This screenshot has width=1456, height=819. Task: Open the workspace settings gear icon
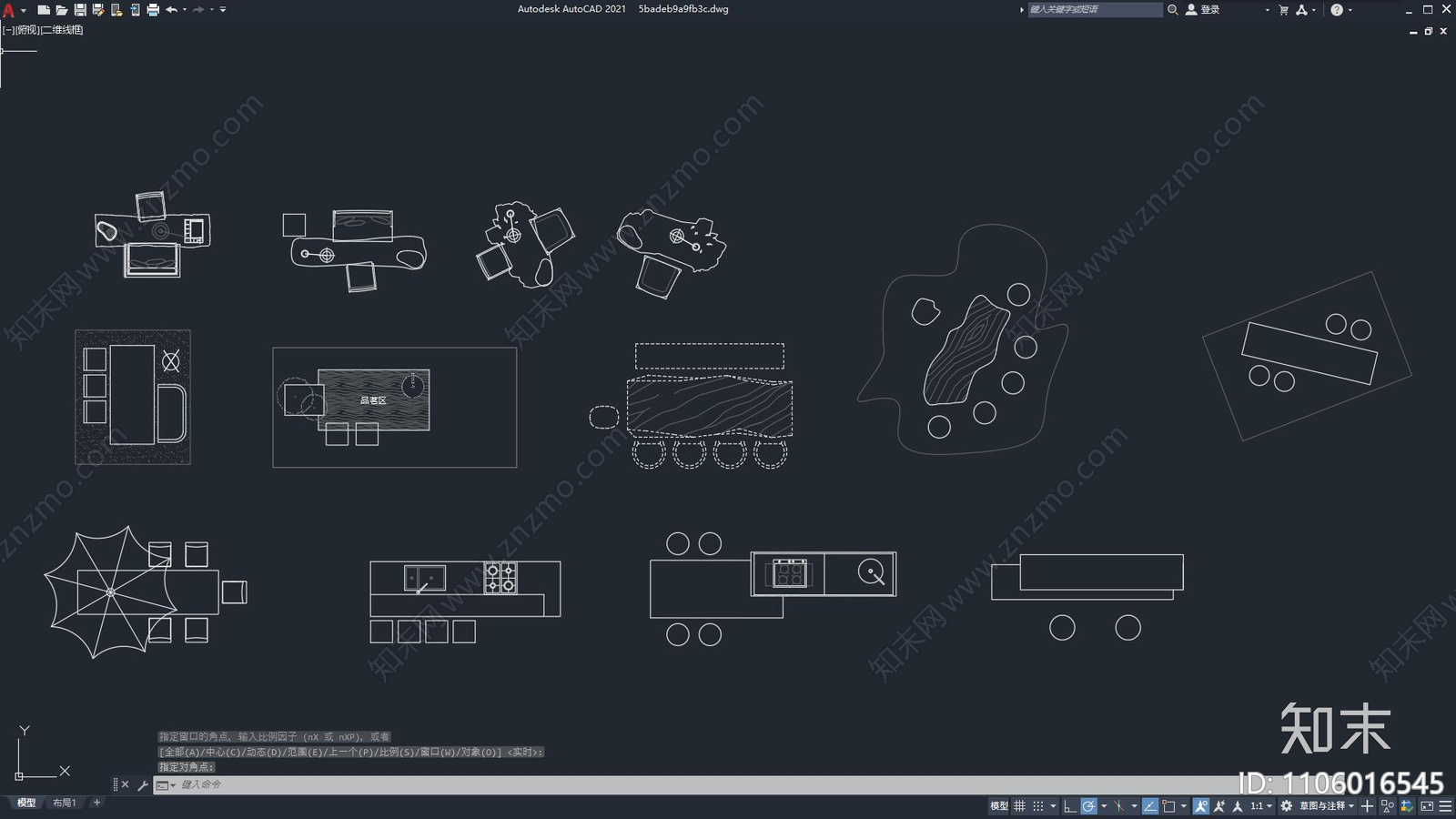click(x=1286, y=806)
